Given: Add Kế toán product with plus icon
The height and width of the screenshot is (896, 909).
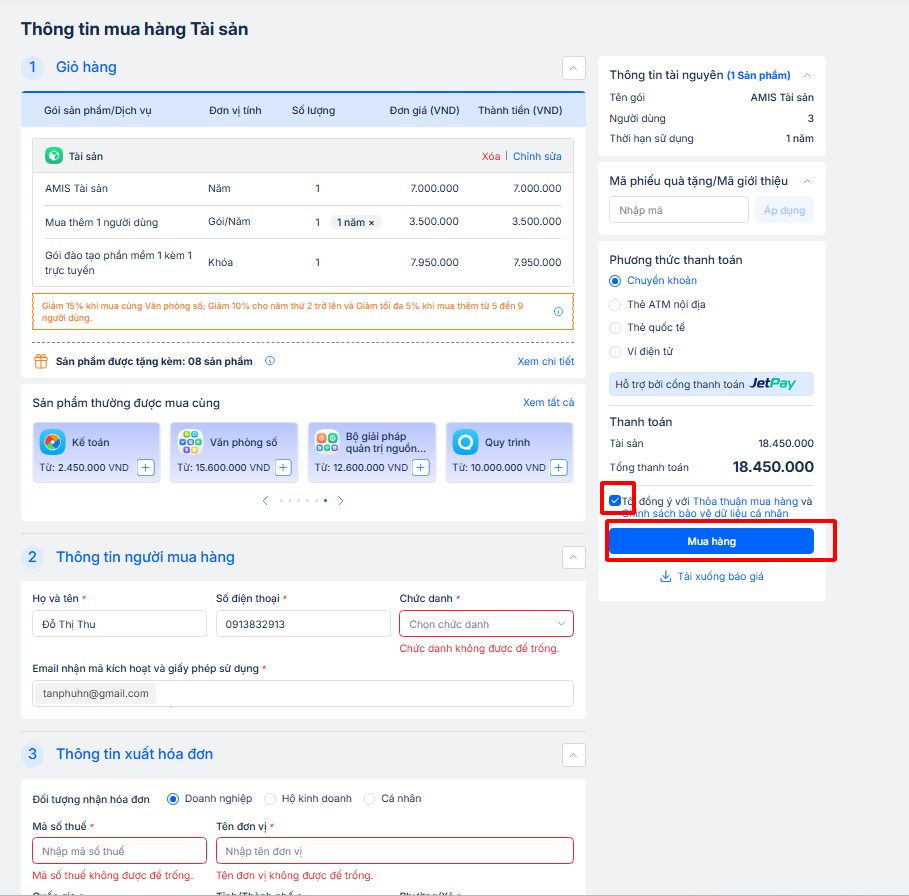Looking at the screenshot, I should pyautogui.click(x=146, y=467).
